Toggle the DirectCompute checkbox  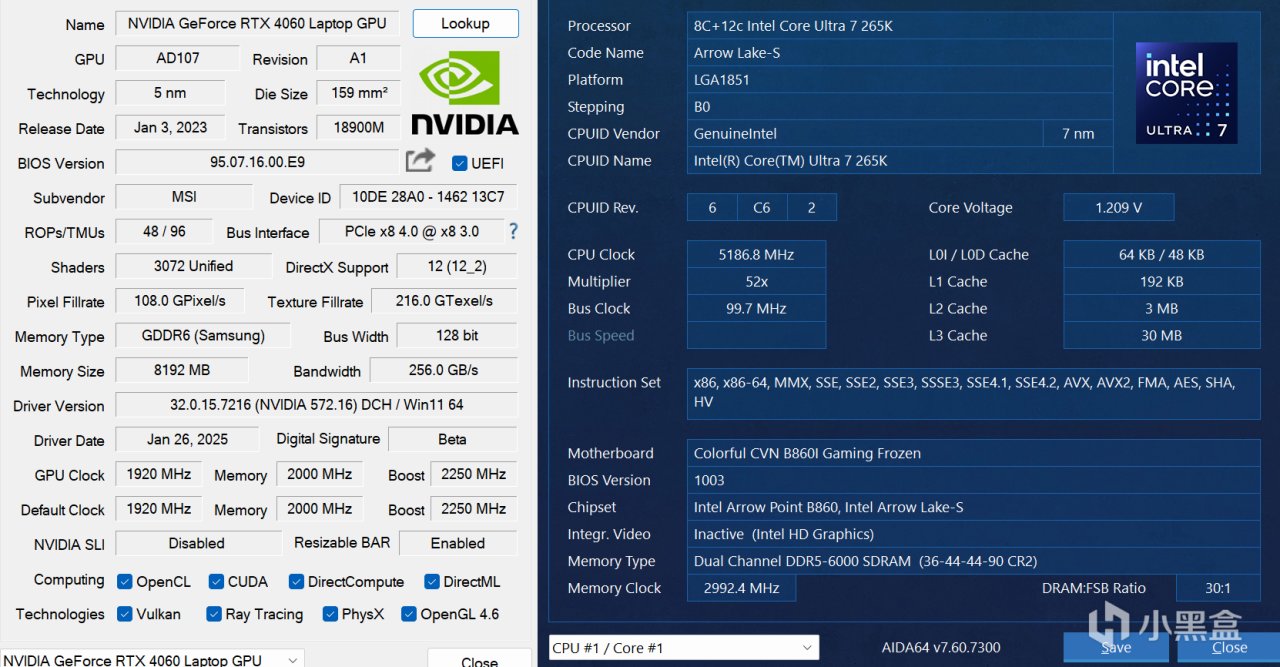point(296,581)
